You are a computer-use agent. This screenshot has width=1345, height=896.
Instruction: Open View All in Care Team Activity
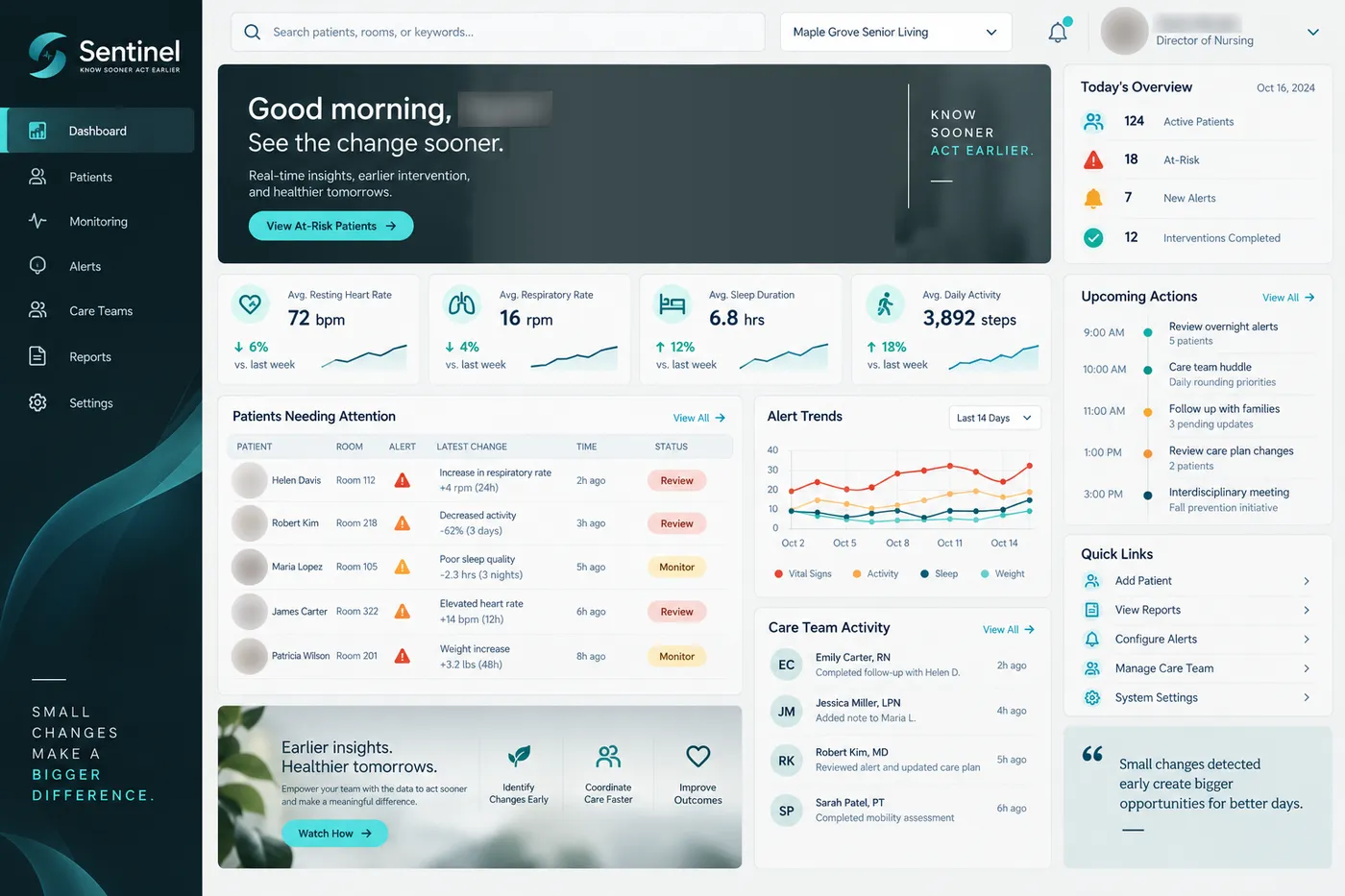pos(1009,630)
